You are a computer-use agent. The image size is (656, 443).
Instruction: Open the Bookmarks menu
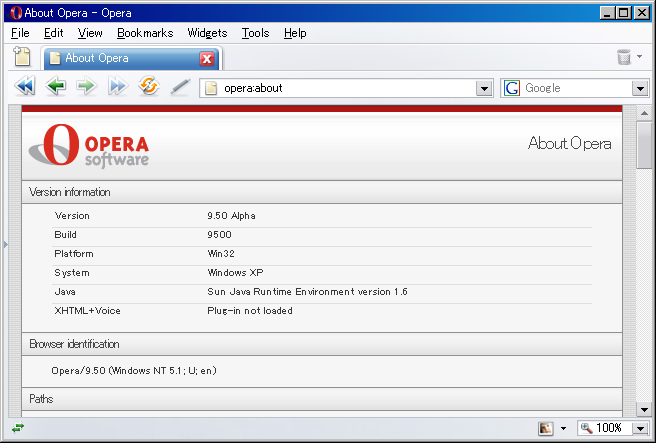point(145,33)
